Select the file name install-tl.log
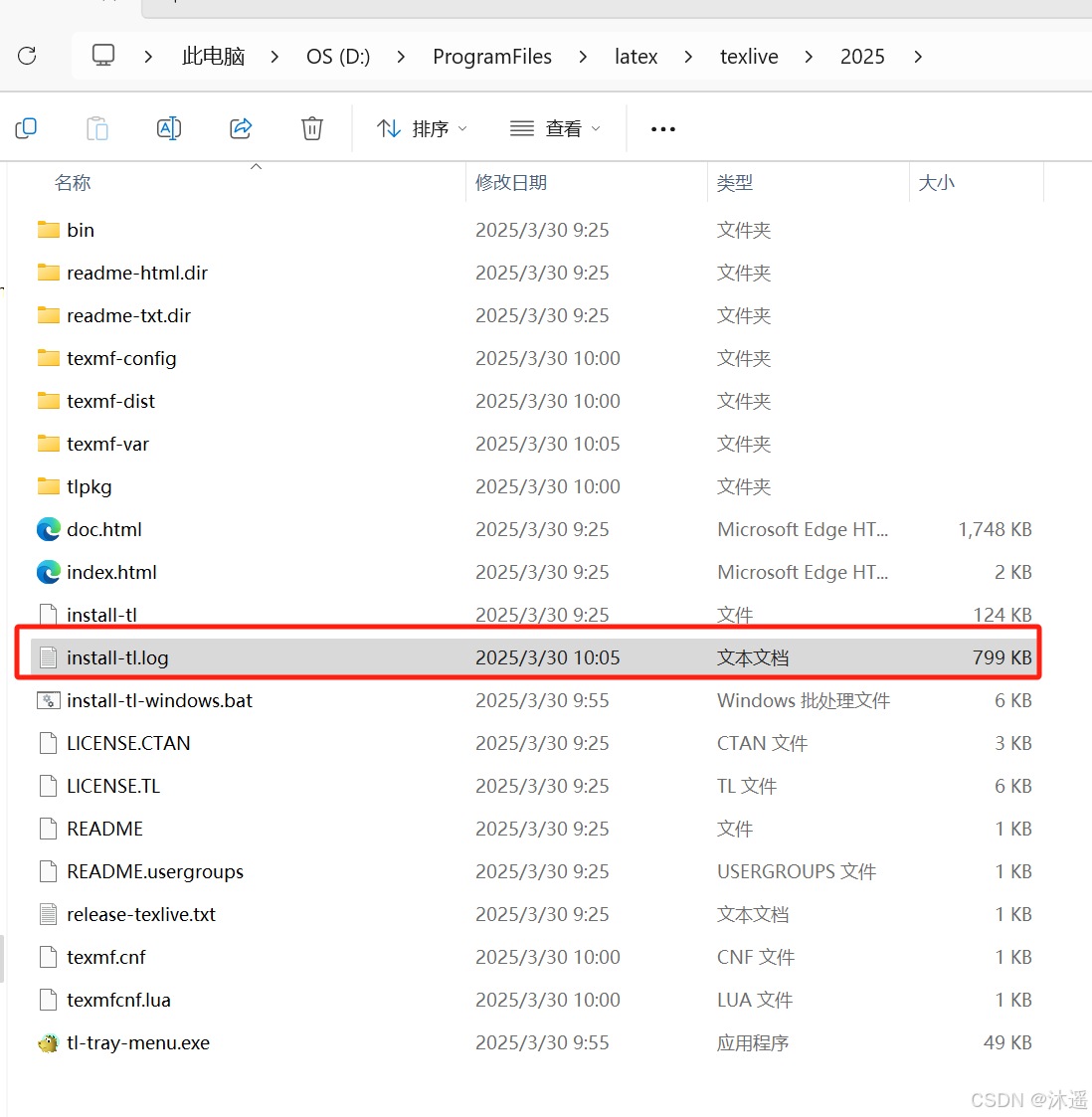The width and height of the screenshot is (1092, 1117). pyautogui.click(x=117, y=657)
